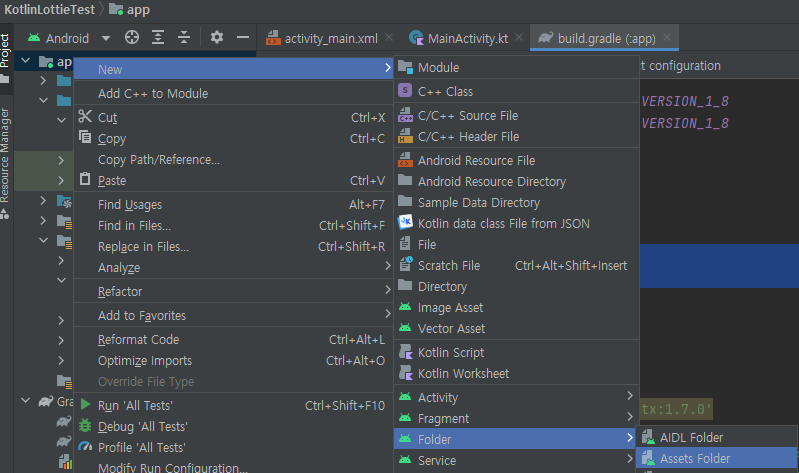Select Directory in New submenu
The width and height of the screenshot is (799, 473).
pos(516,286)
